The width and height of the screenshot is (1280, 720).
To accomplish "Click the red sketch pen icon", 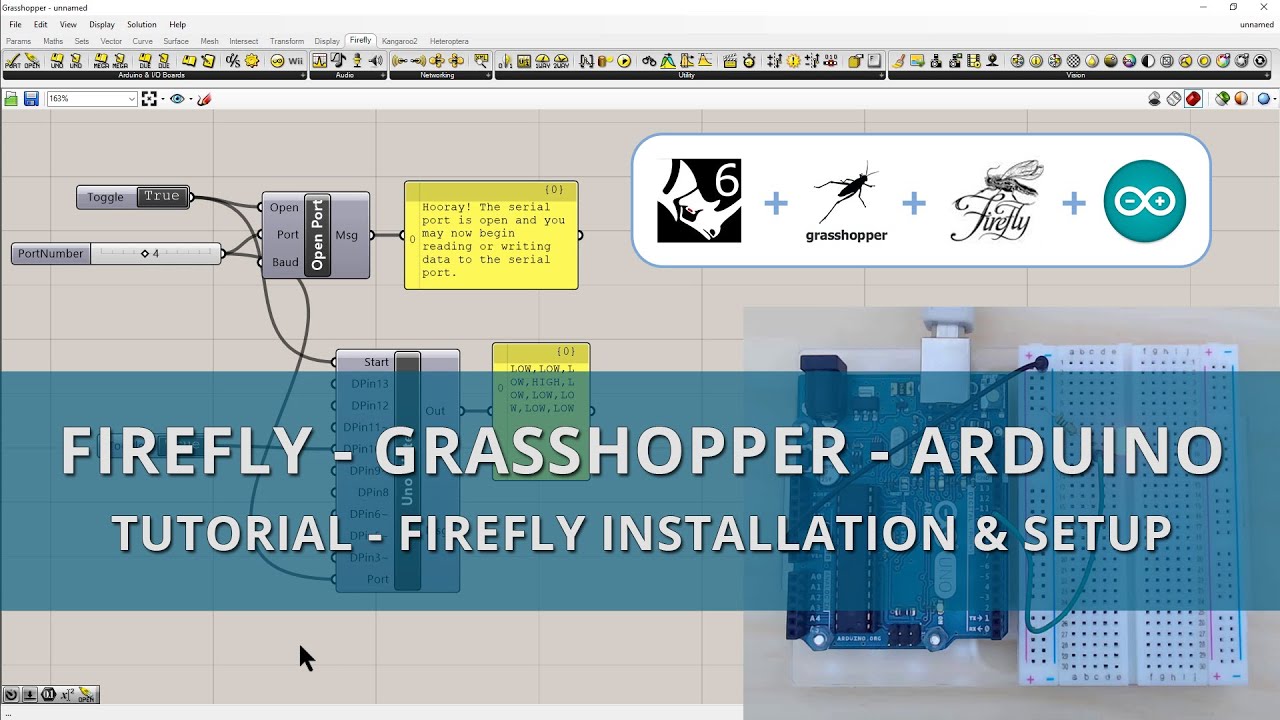I will (204, 99).
